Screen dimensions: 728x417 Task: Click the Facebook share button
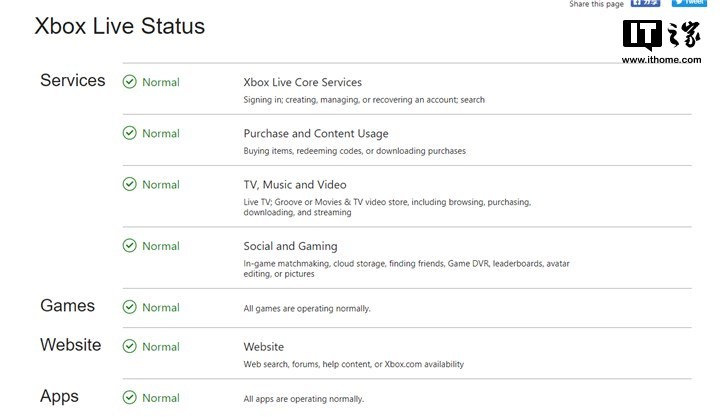pos(645,4)
